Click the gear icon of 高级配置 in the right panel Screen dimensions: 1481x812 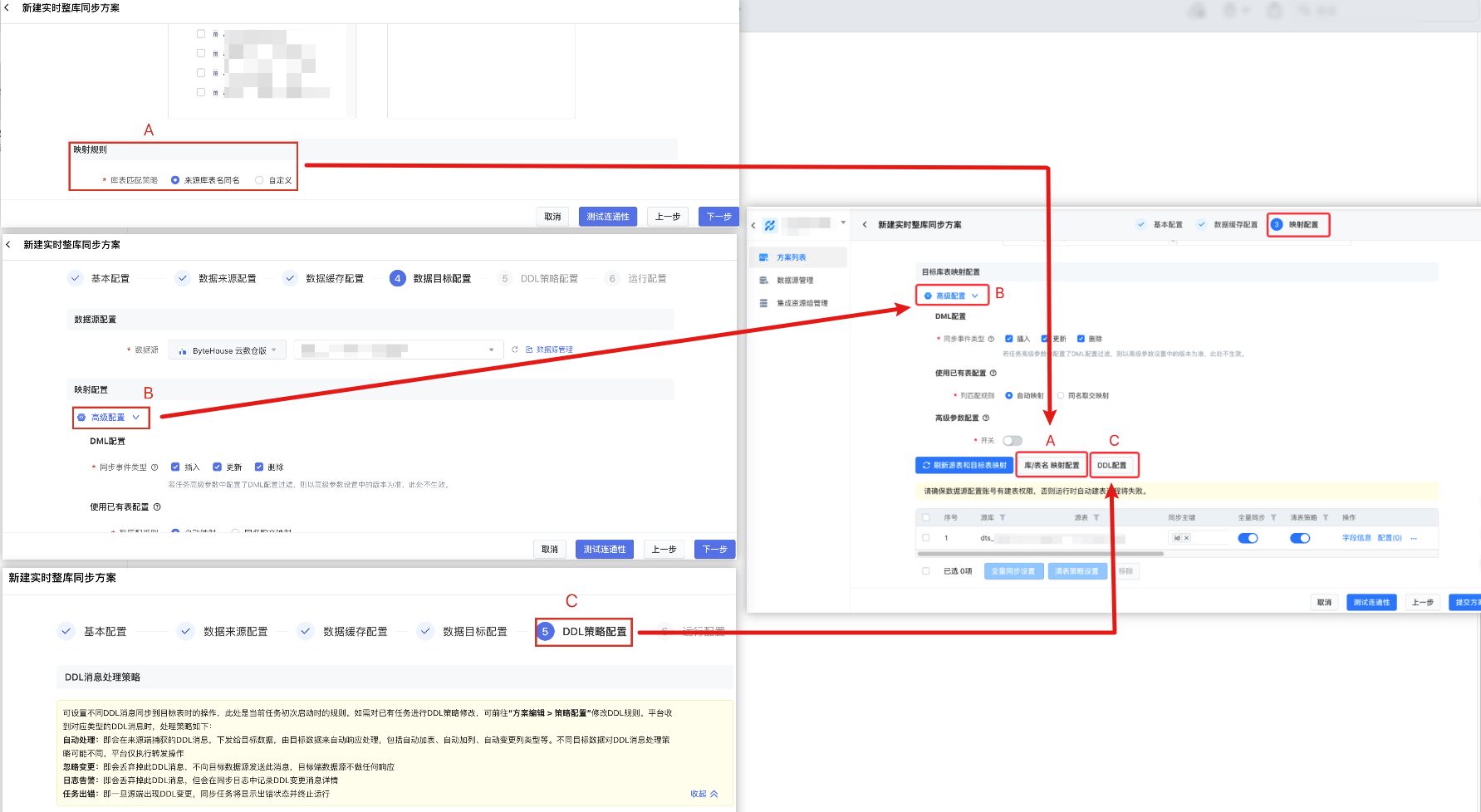tap(928, 296)
